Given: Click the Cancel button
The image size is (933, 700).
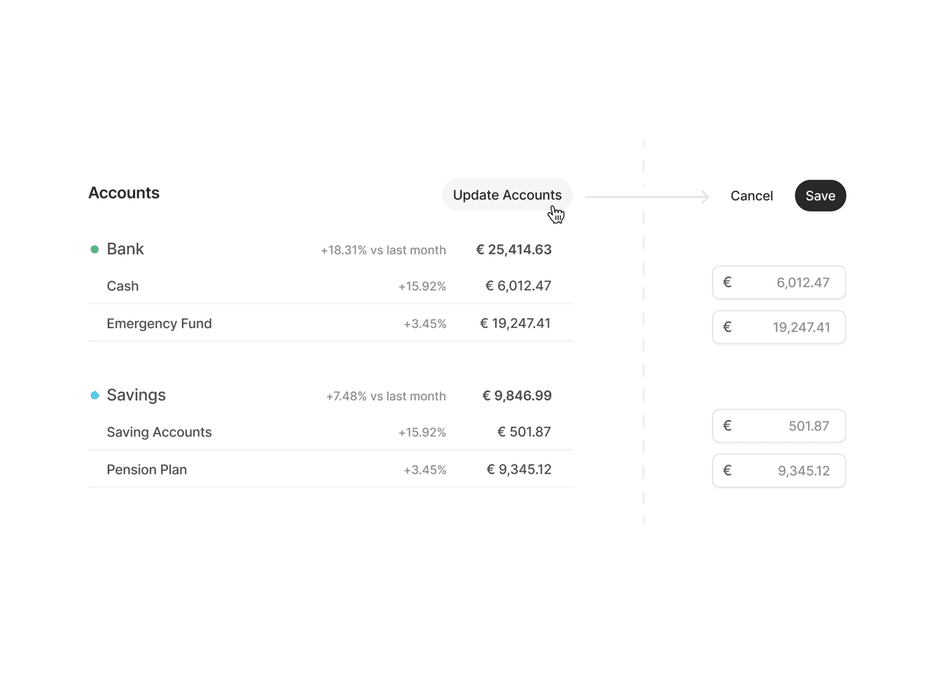Looking at the screenshot, I should (x=751, y=196).
